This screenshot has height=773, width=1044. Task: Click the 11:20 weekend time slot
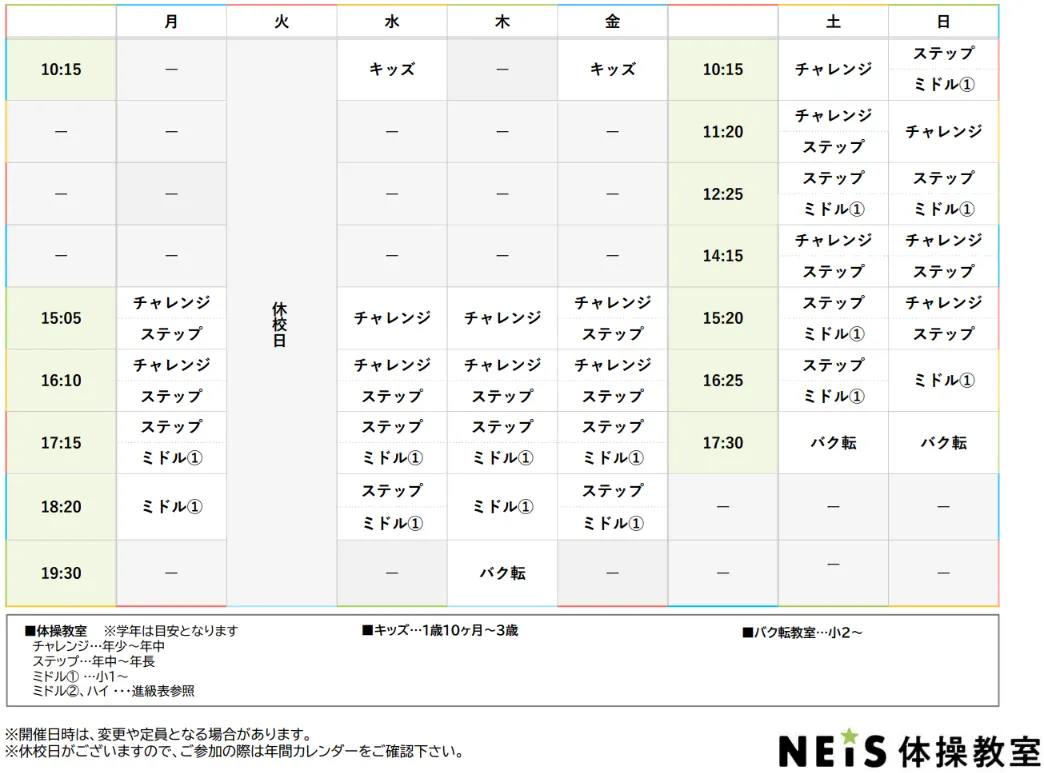coord(723,132)
